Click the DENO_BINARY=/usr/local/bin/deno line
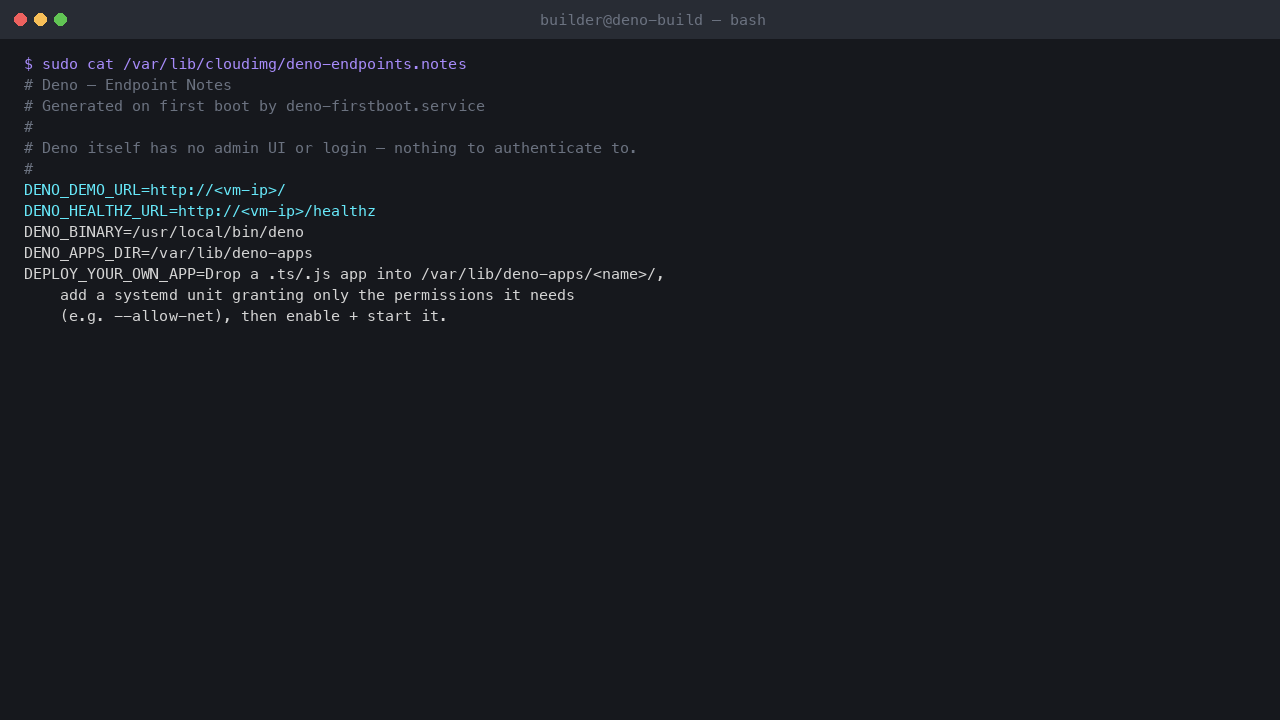 point(164,232)
